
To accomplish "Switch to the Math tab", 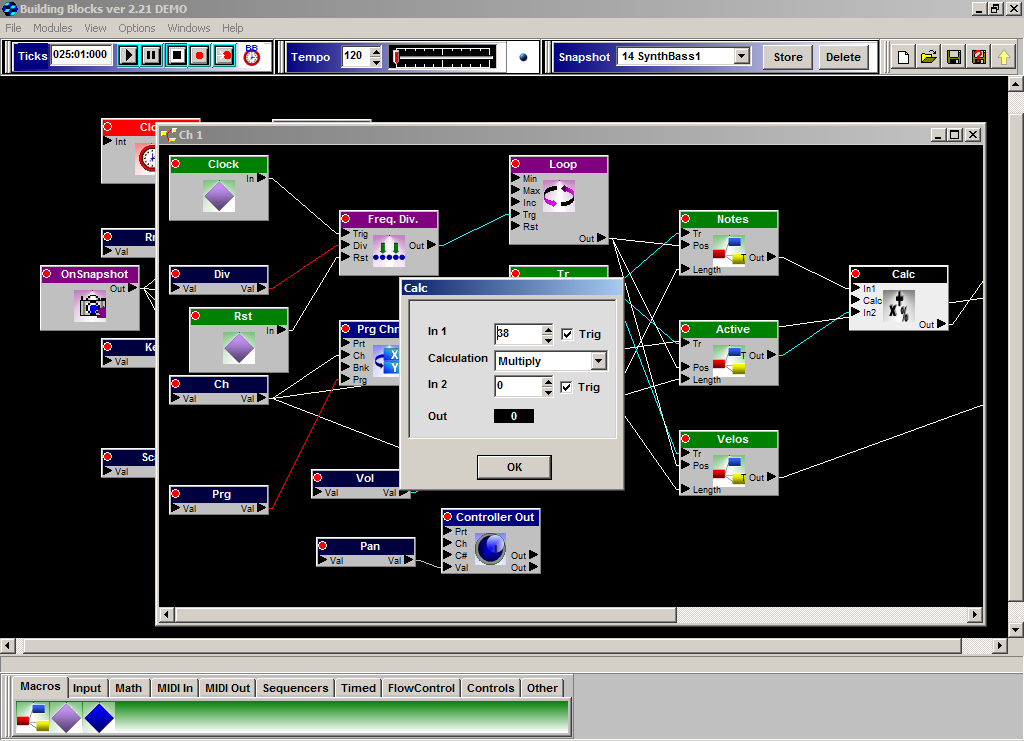I will click(x=128, y=688).
